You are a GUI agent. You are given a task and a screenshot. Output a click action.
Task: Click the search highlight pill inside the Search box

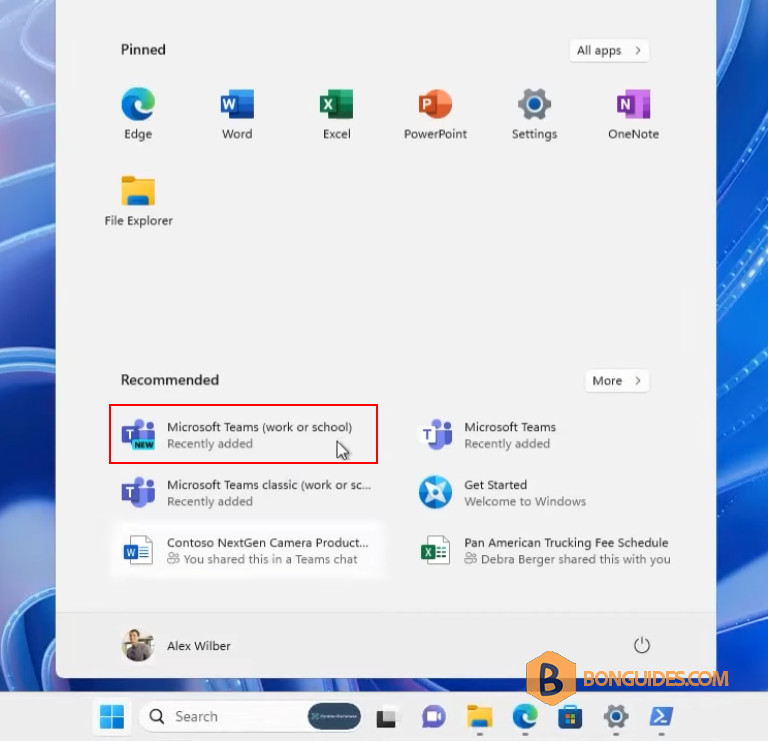click(x=334, y=717)
